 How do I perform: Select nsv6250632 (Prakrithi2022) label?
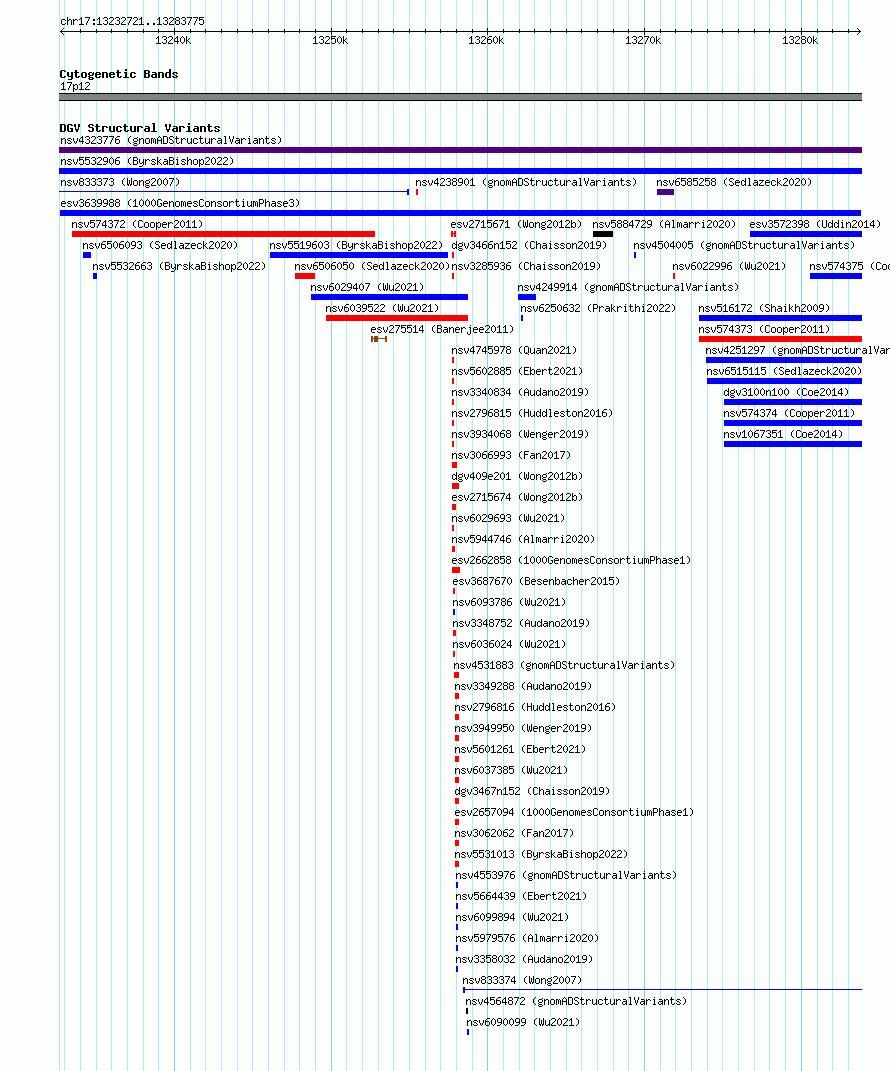[x=598, y=309]
